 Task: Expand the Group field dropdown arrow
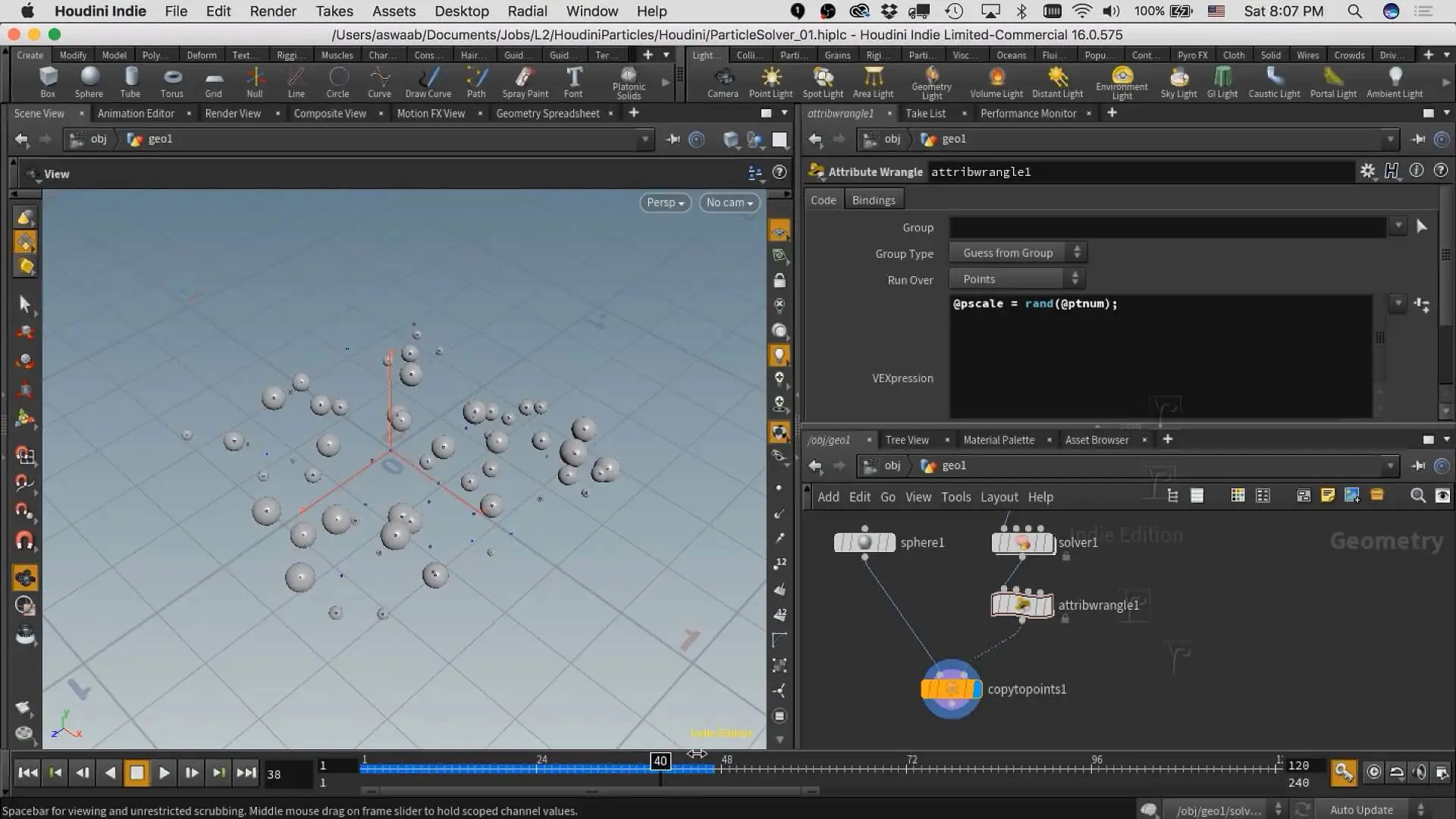coord(1398,226)
